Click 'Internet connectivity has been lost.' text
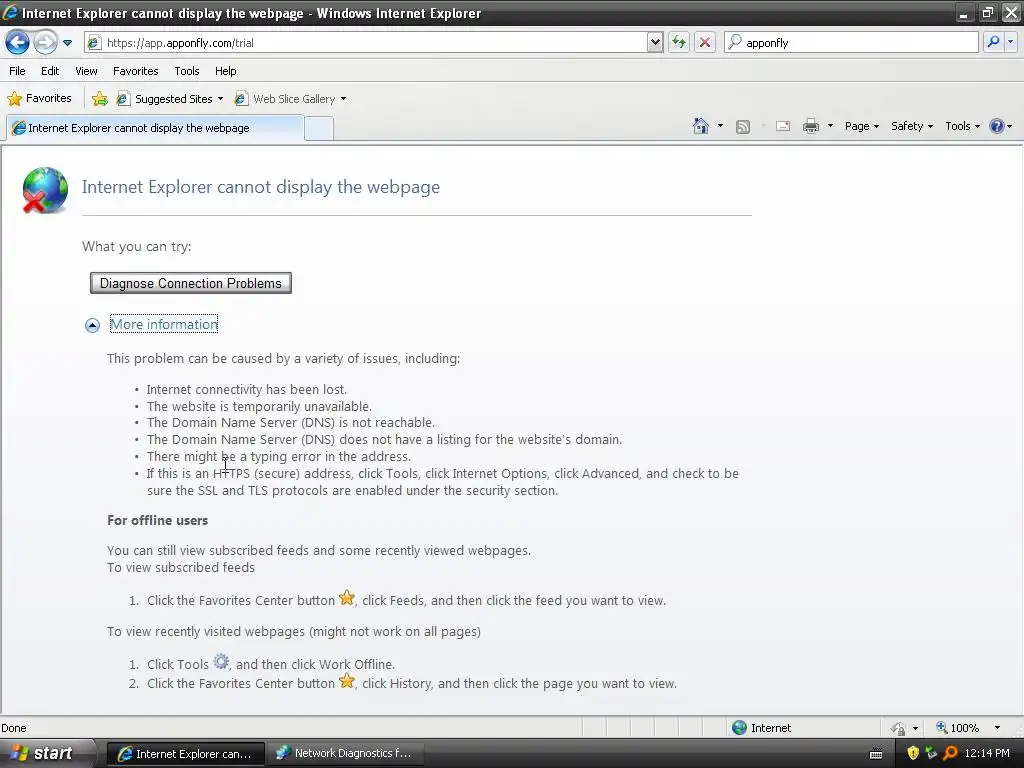Viewport: 1024px width, 768px height. pos(247,390)
